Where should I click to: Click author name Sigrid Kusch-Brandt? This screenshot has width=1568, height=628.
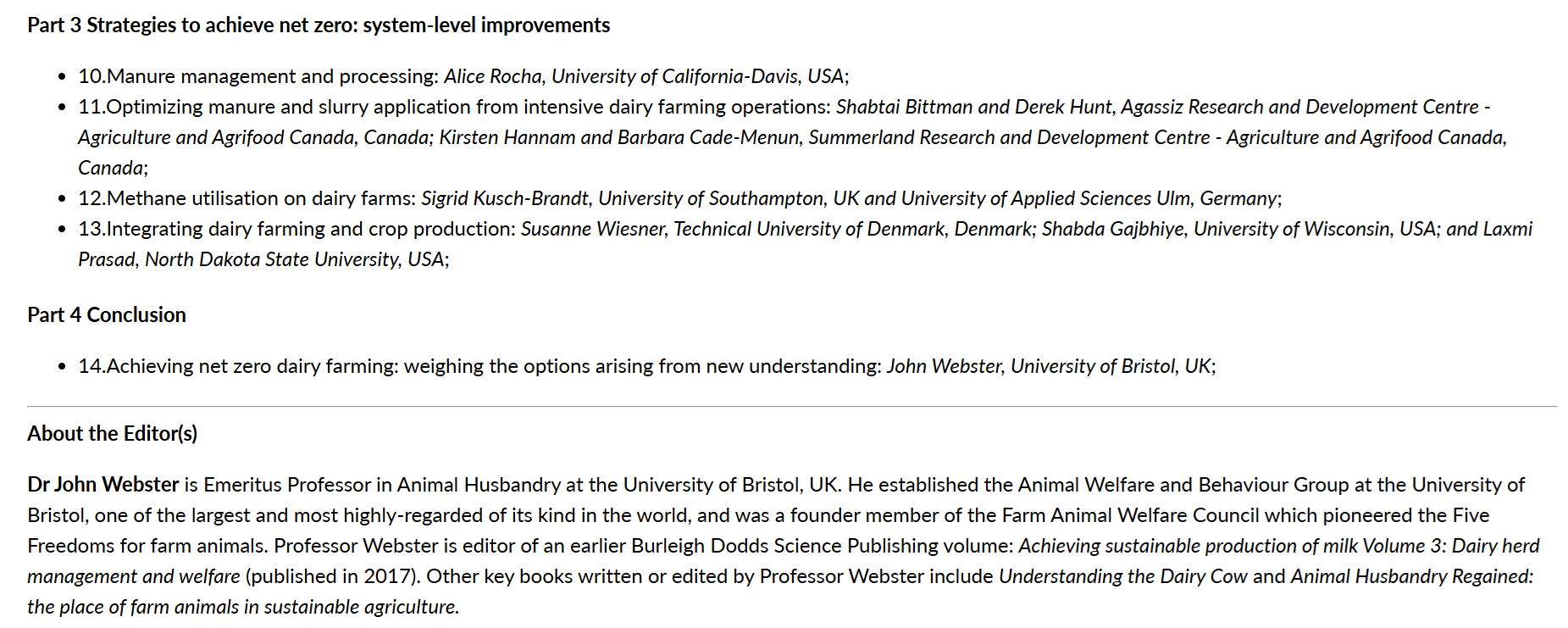(x=504, y=198)
